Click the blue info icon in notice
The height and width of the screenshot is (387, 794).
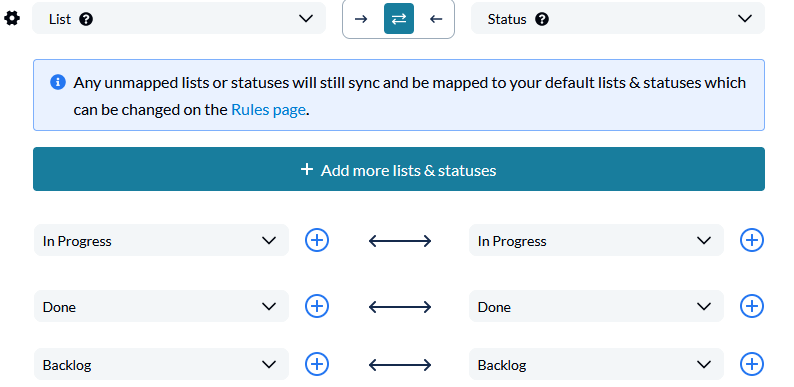tap(58, 82)
